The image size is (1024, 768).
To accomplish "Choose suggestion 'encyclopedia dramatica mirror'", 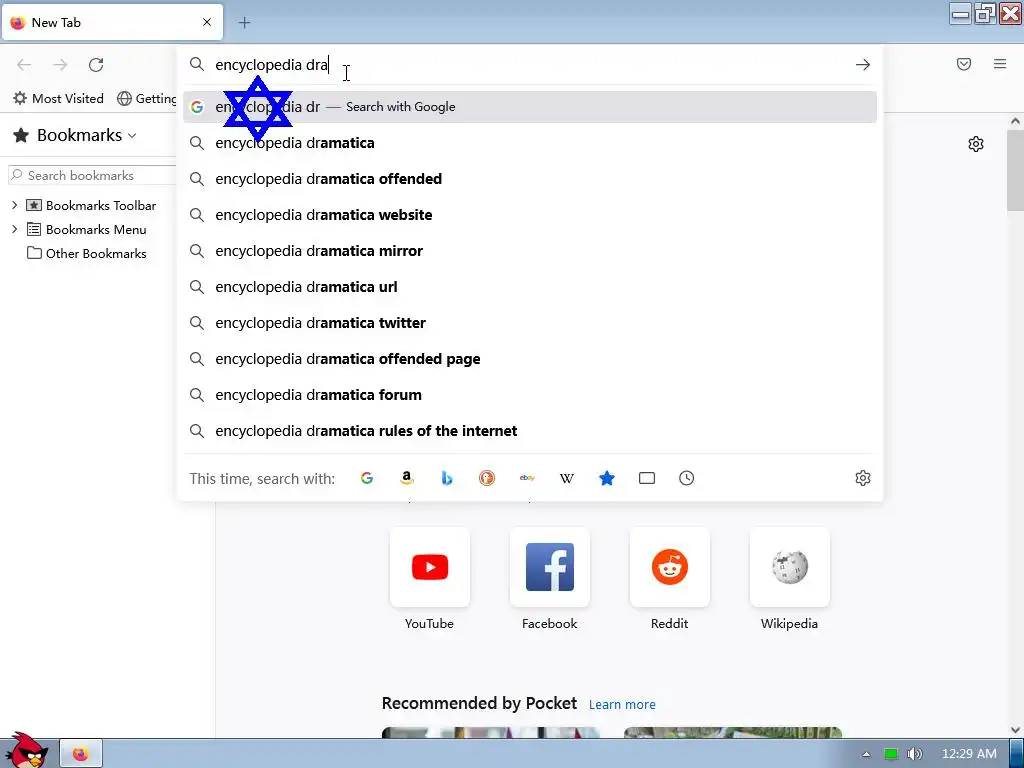I will coord(530,251).
